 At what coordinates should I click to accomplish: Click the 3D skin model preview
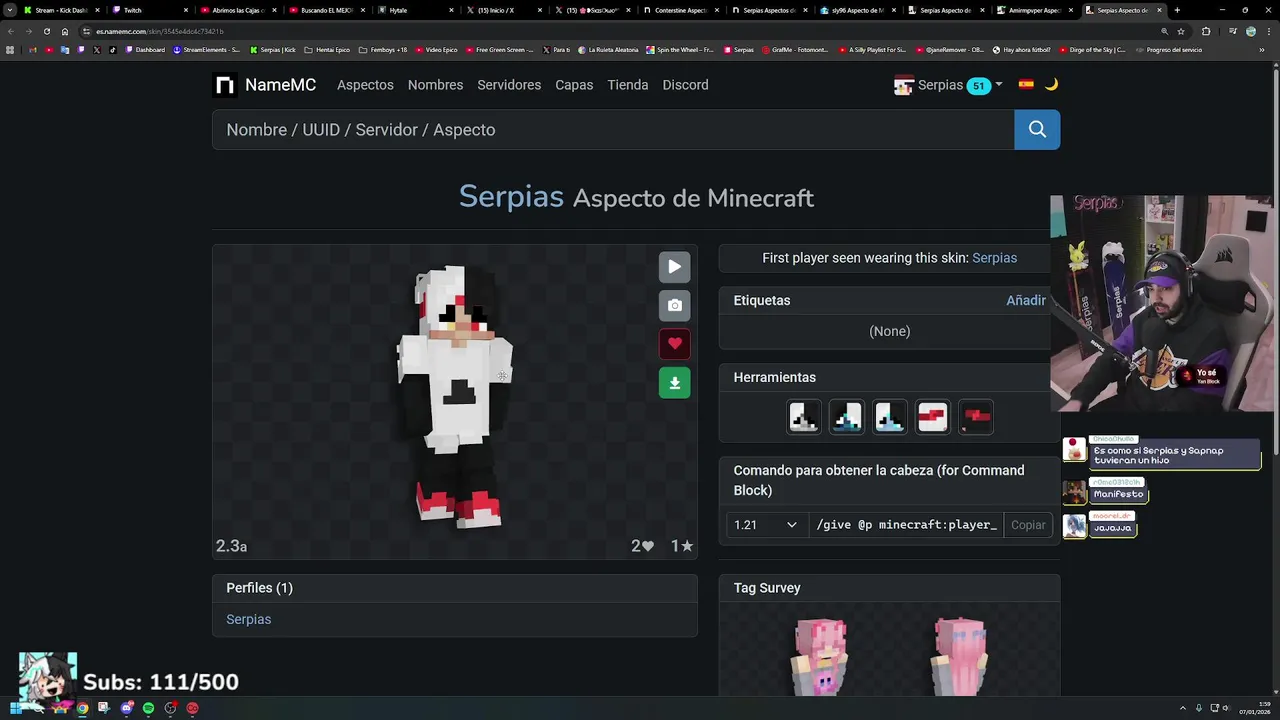[x=456, y=397]
